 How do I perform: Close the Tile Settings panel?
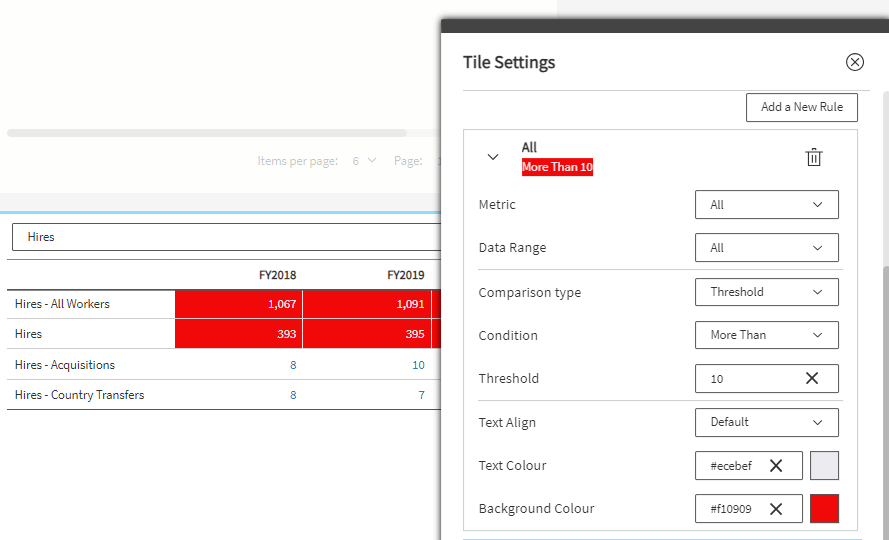854,62
